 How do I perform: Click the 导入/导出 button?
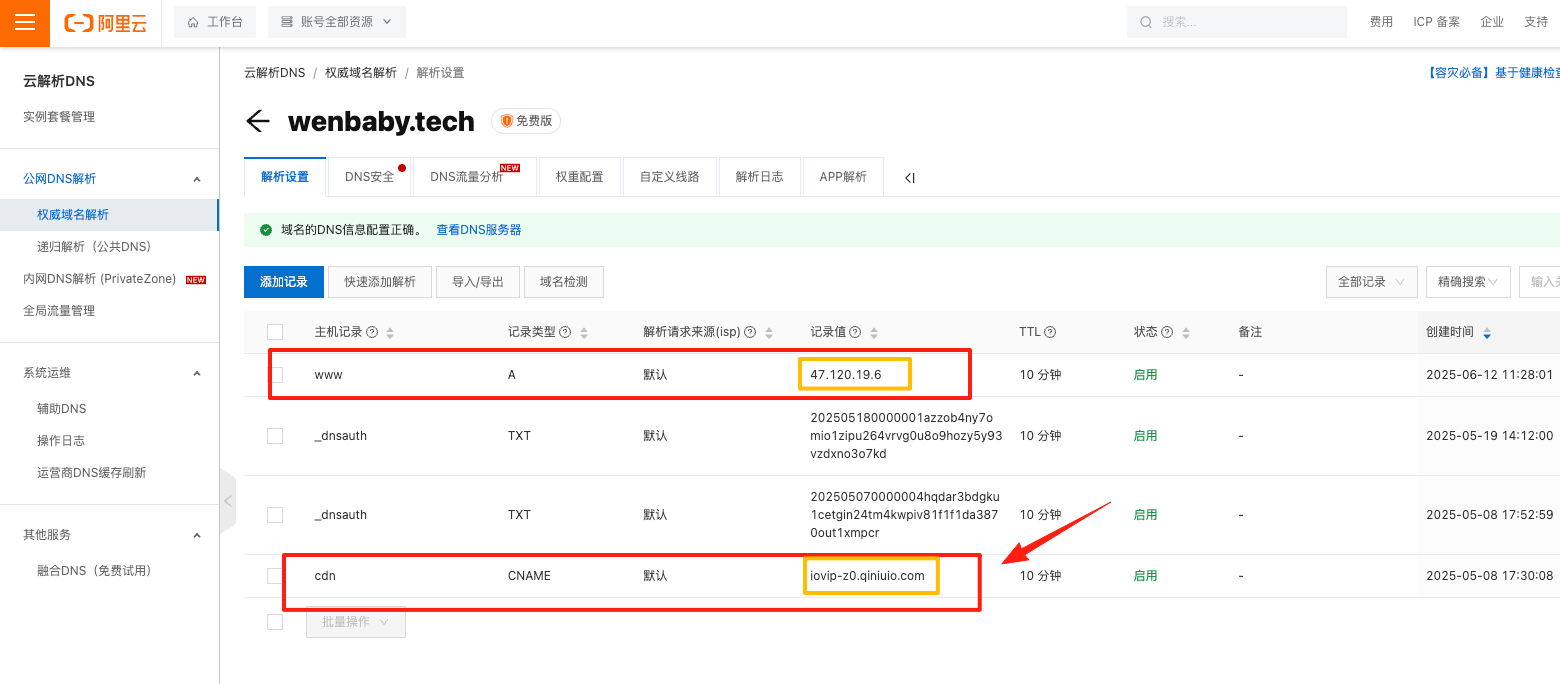[478, 282]
